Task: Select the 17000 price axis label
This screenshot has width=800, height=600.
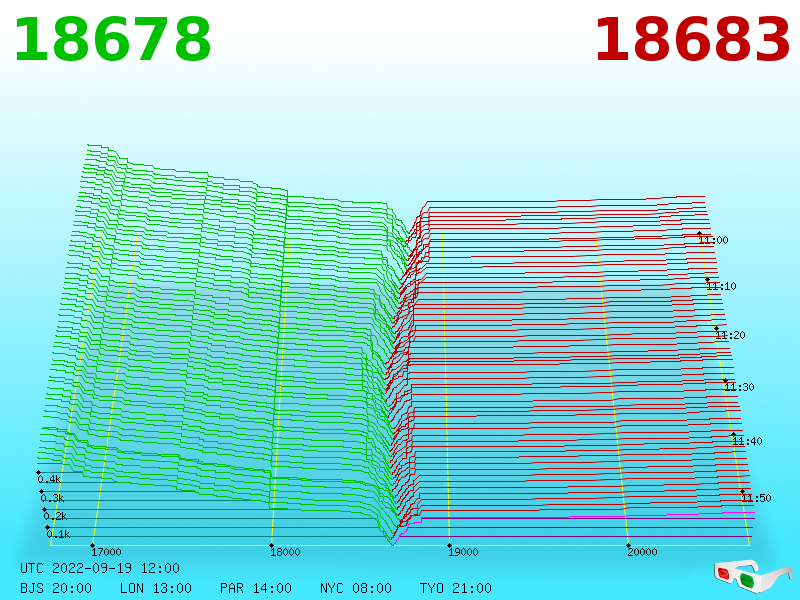Action: 106,552
